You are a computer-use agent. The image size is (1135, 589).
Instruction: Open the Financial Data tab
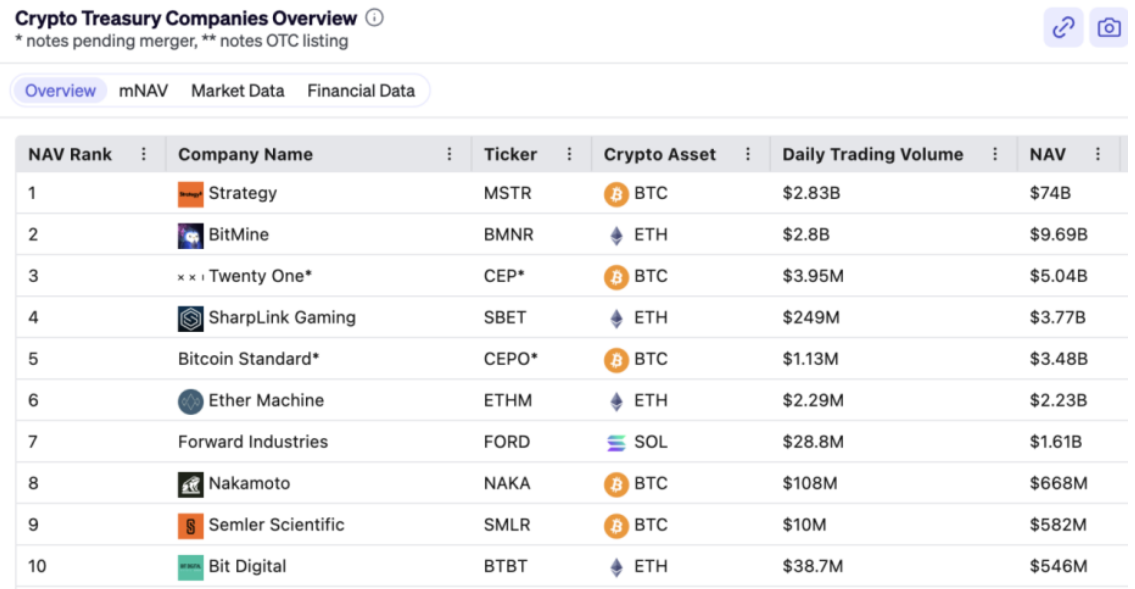pos(361,90)
